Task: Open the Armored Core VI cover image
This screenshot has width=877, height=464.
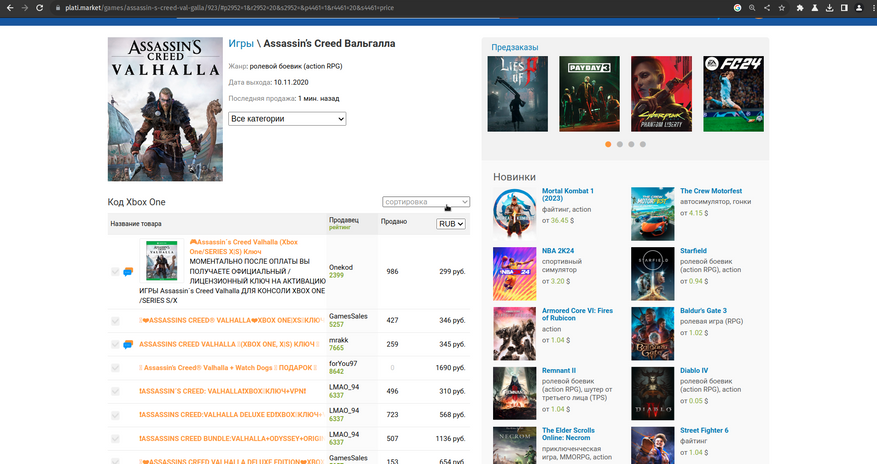Action: point(515,334)
